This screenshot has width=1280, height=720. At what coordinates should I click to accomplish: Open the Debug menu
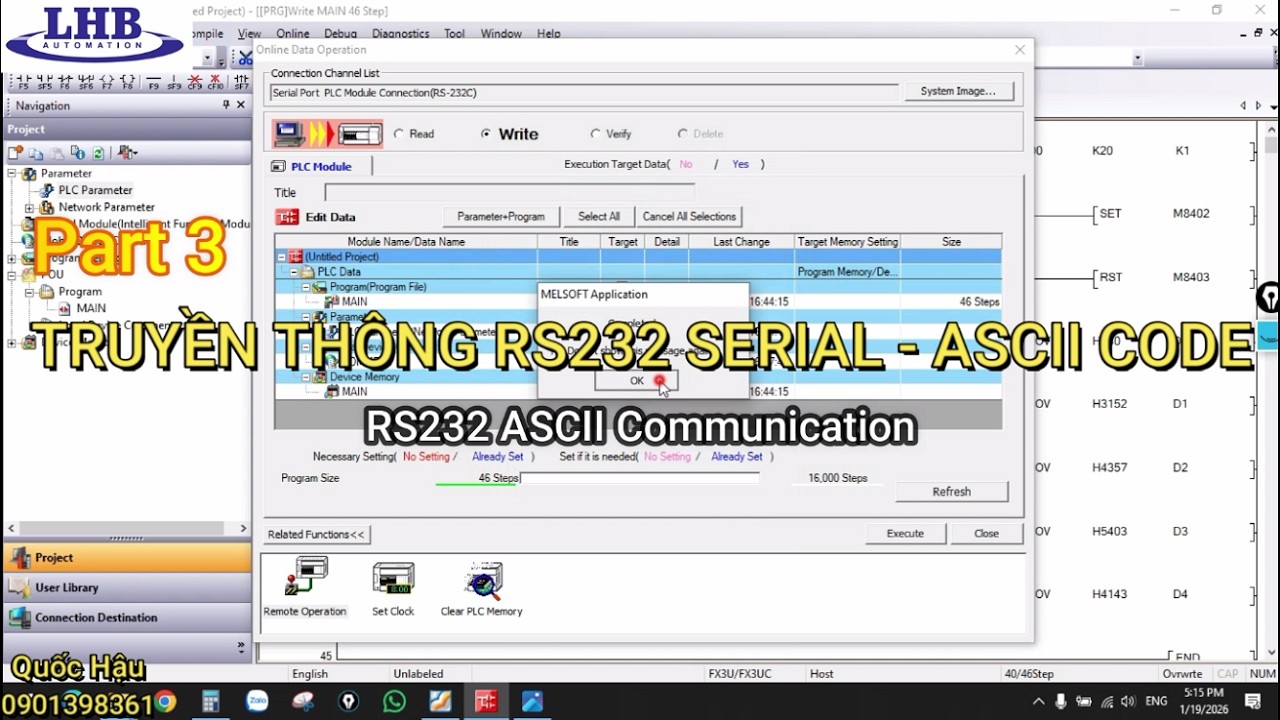coord(340,34)
